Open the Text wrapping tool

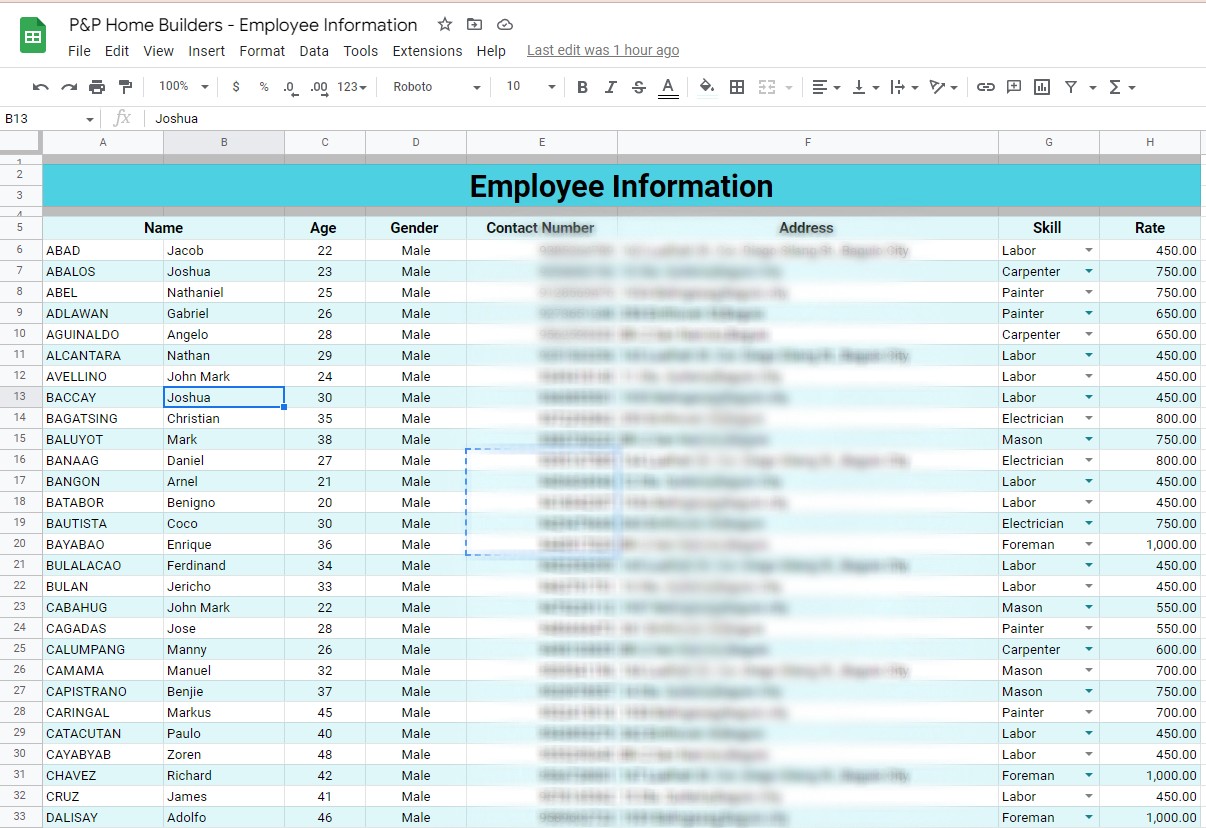pyautogui.click(x=903, y=87)
